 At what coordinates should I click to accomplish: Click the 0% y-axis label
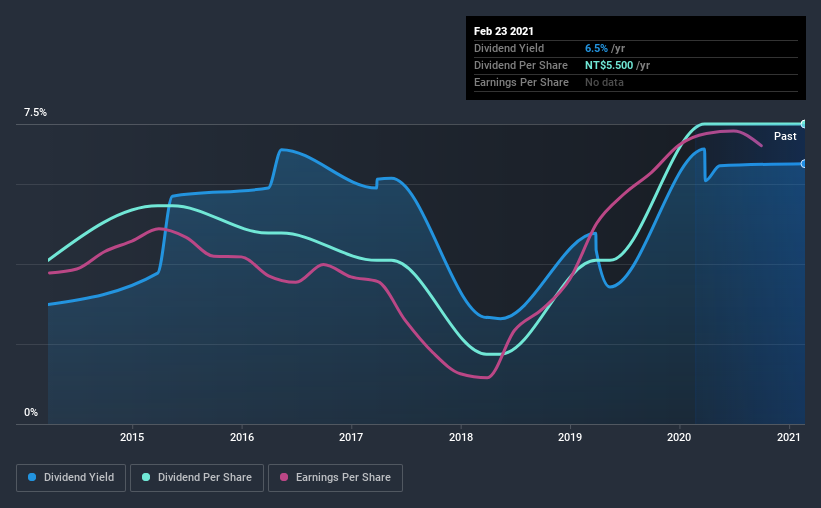pos(31,412)
